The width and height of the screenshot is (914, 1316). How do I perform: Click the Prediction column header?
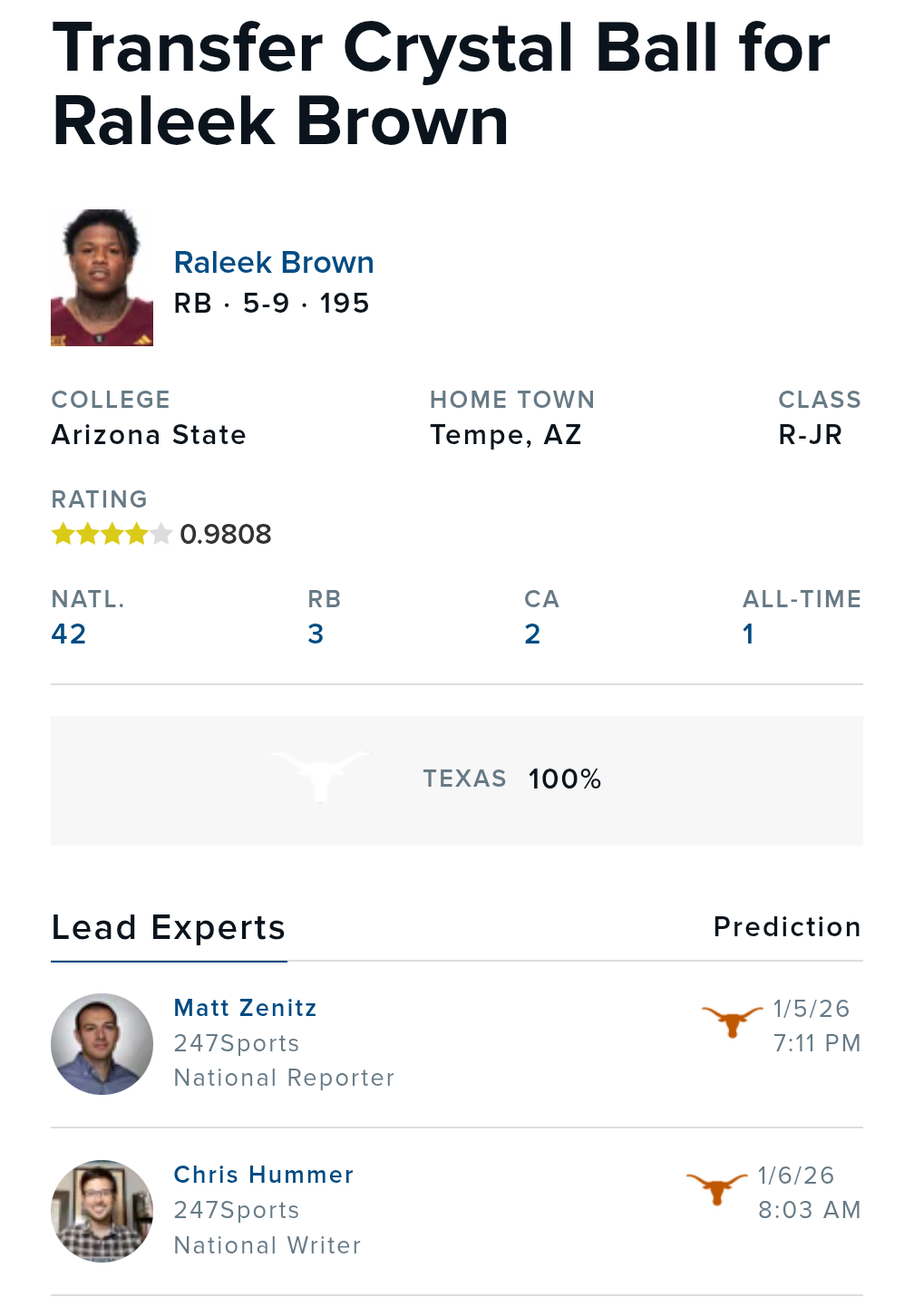786,927
